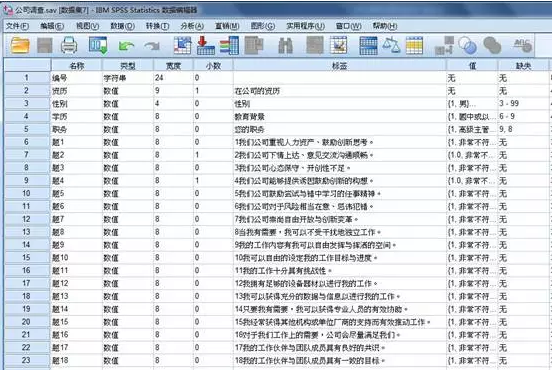Screen dimensions: 553x370
Task: Click the Undo green arrow icon
Action: [x=126, y=46]
